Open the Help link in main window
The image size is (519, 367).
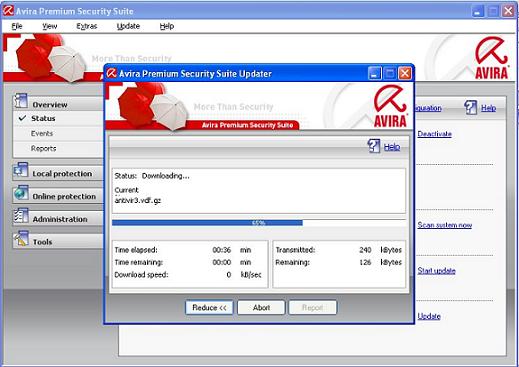[488, 108]
